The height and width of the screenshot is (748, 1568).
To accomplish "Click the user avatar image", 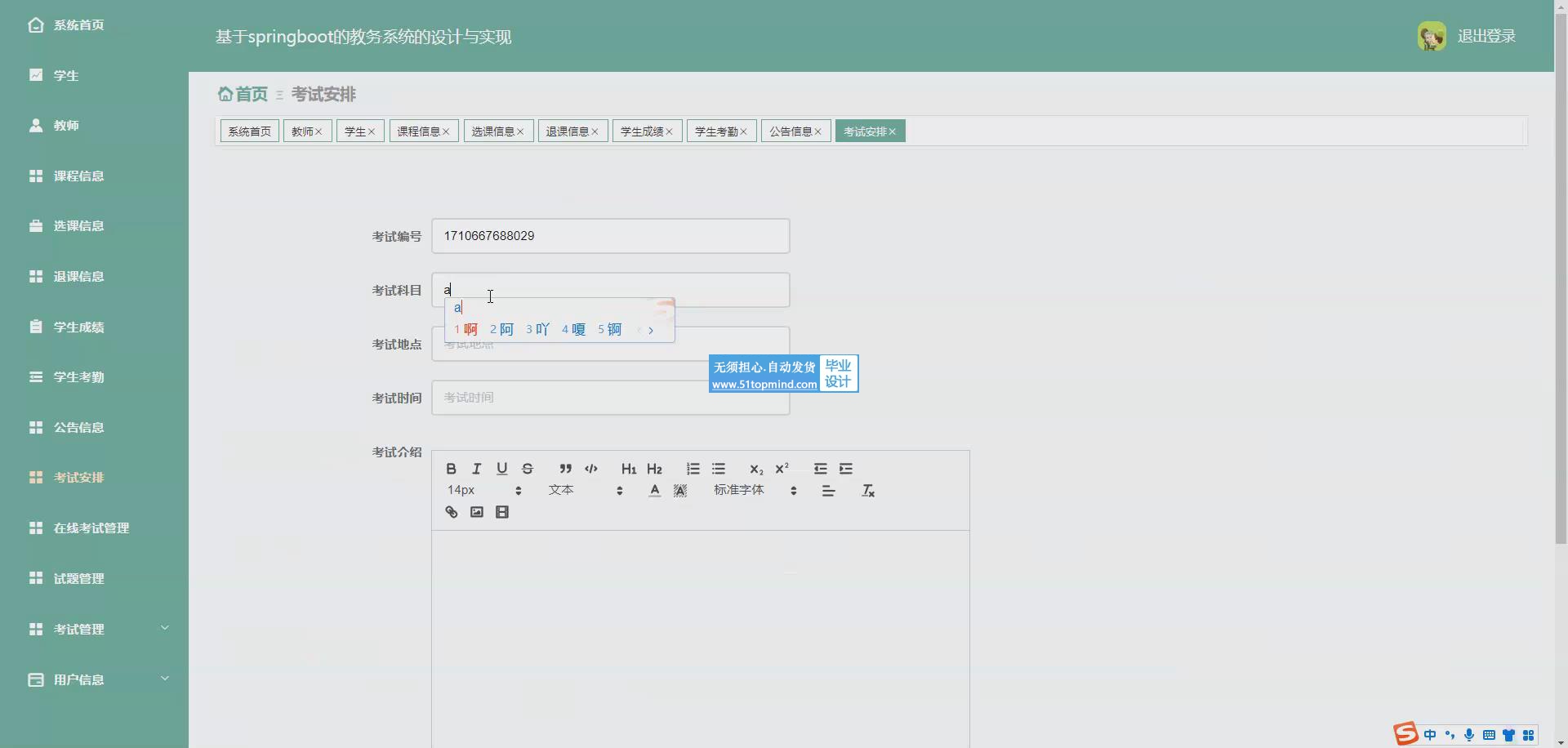I will point(1432,36).
